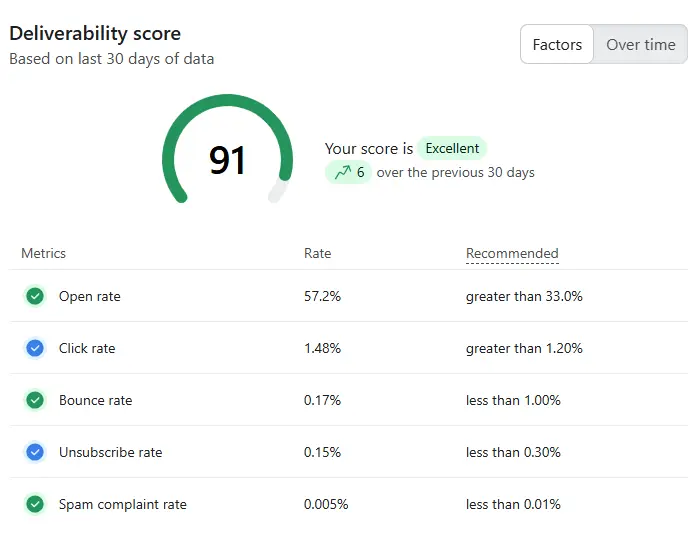
Task: Click the green check icon beside Spam complaint rate
Action: click(x=35, y=504)
